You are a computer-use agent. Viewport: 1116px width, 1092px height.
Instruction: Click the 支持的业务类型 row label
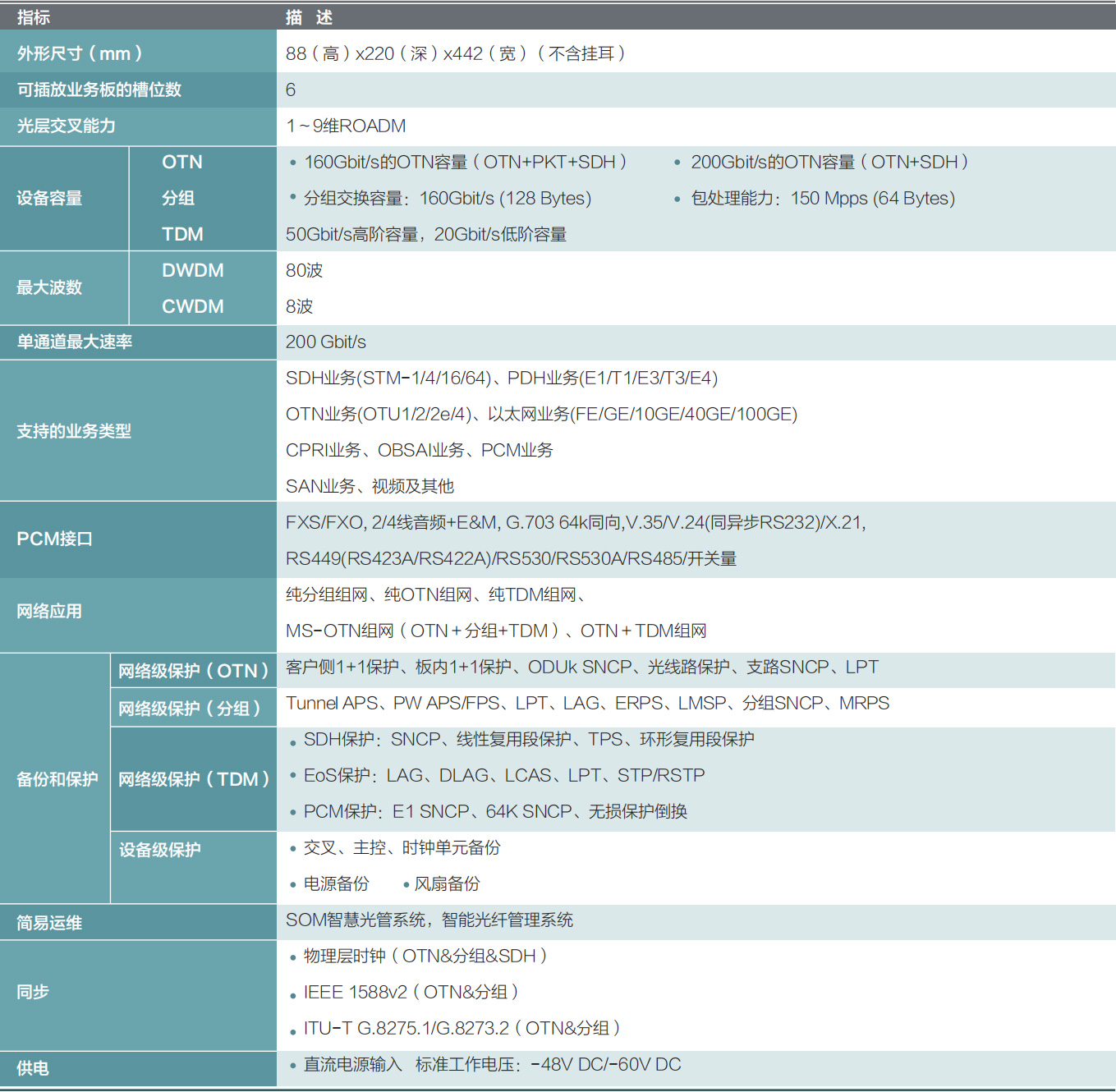(74, 431)
